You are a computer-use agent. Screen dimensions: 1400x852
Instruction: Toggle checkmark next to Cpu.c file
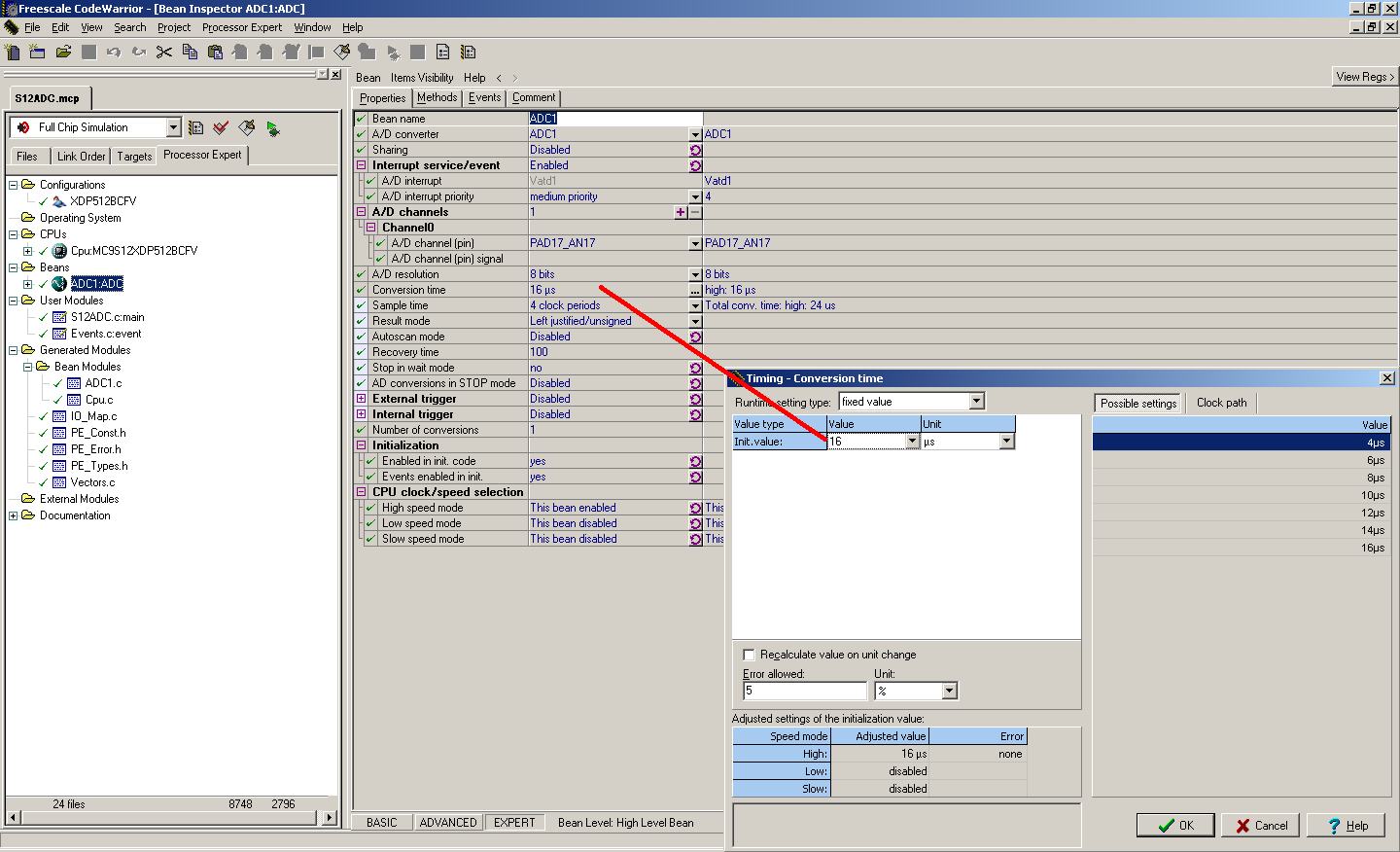[57, 400]
